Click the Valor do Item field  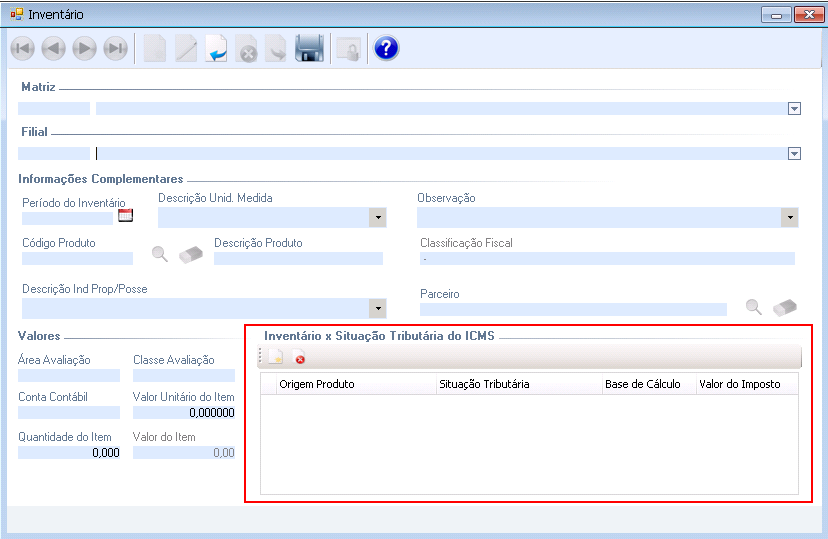tap(184, 452)
